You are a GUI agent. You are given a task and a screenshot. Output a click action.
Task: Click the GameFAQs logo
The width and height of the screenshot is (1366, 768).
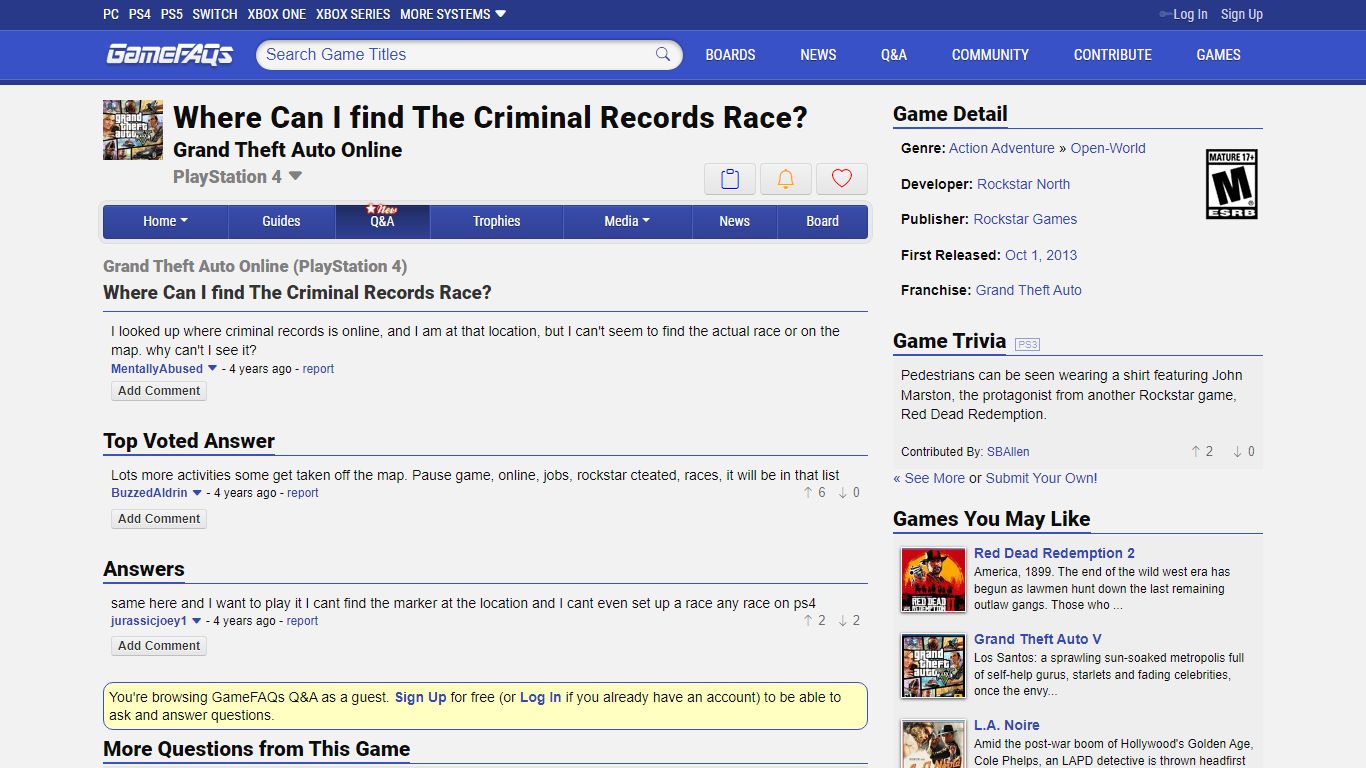click(x=170, y=54)
